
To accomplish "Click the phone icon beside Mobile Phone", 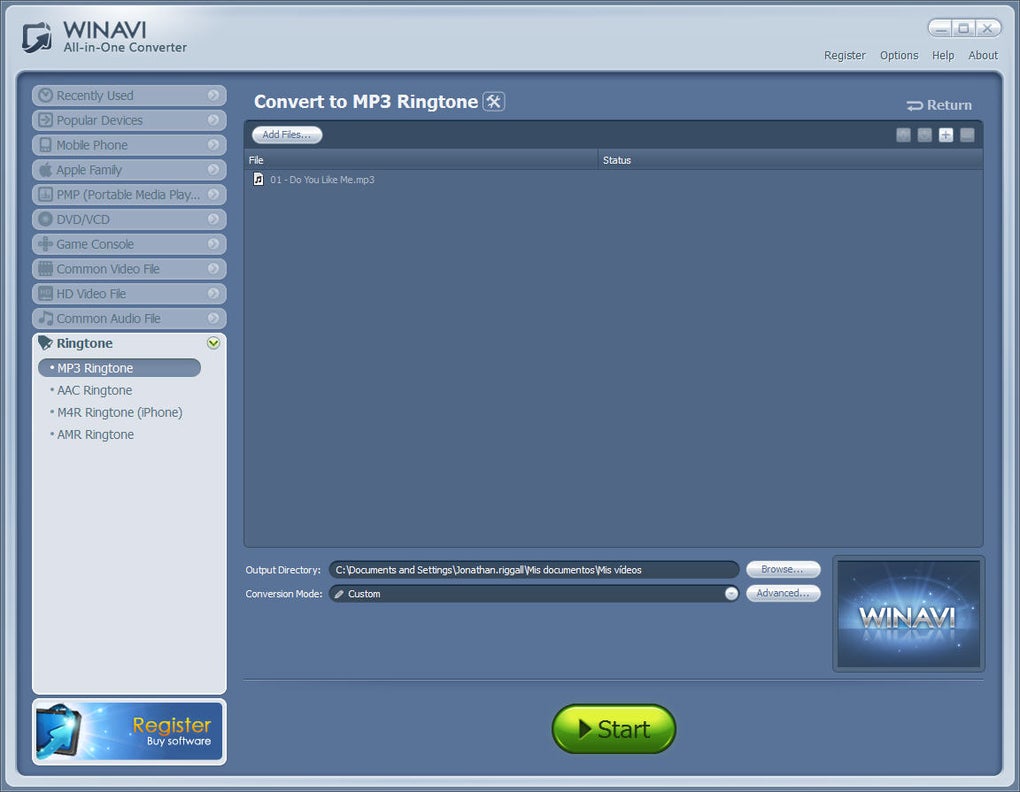I will point(45,144).
